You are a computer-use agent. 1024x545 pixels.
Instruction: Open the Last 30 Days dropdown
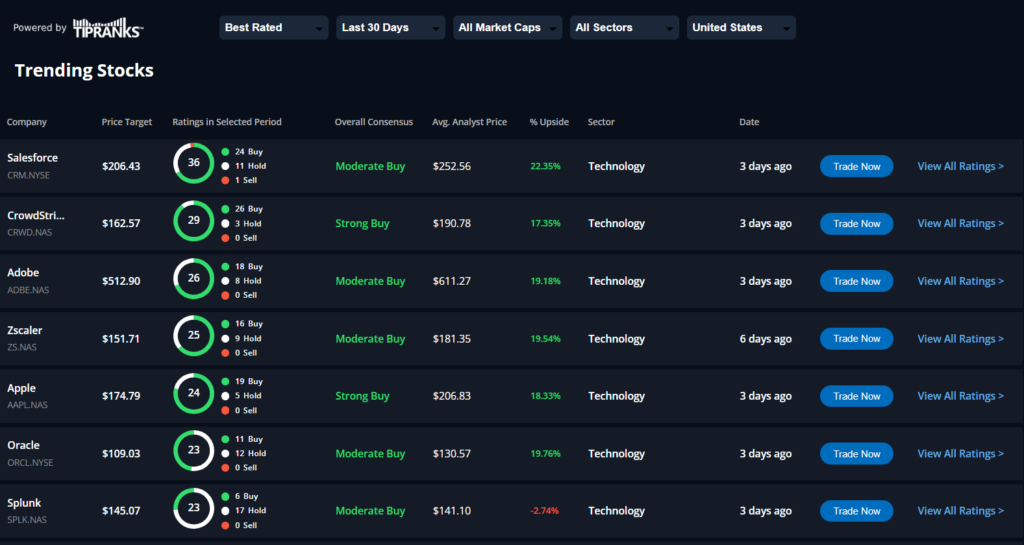click(391, 27)
